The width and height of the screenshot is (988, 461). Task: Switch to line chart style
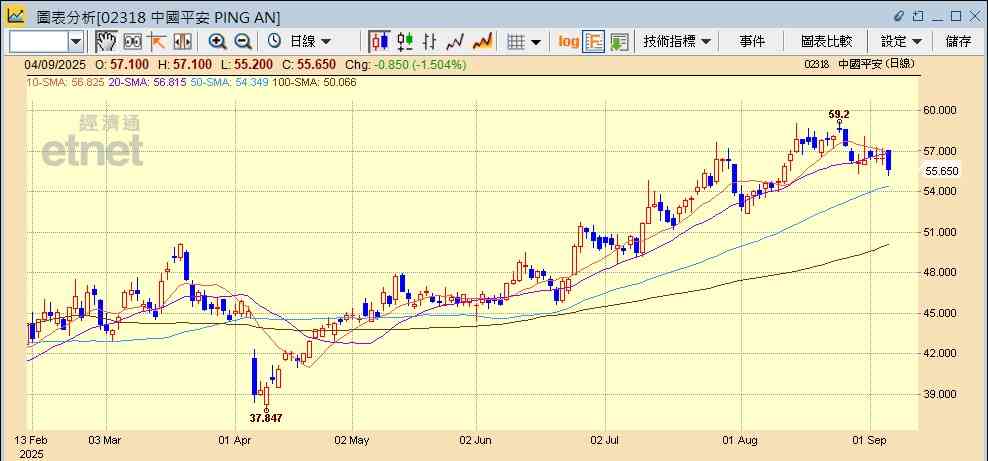(x=455, y=42)
